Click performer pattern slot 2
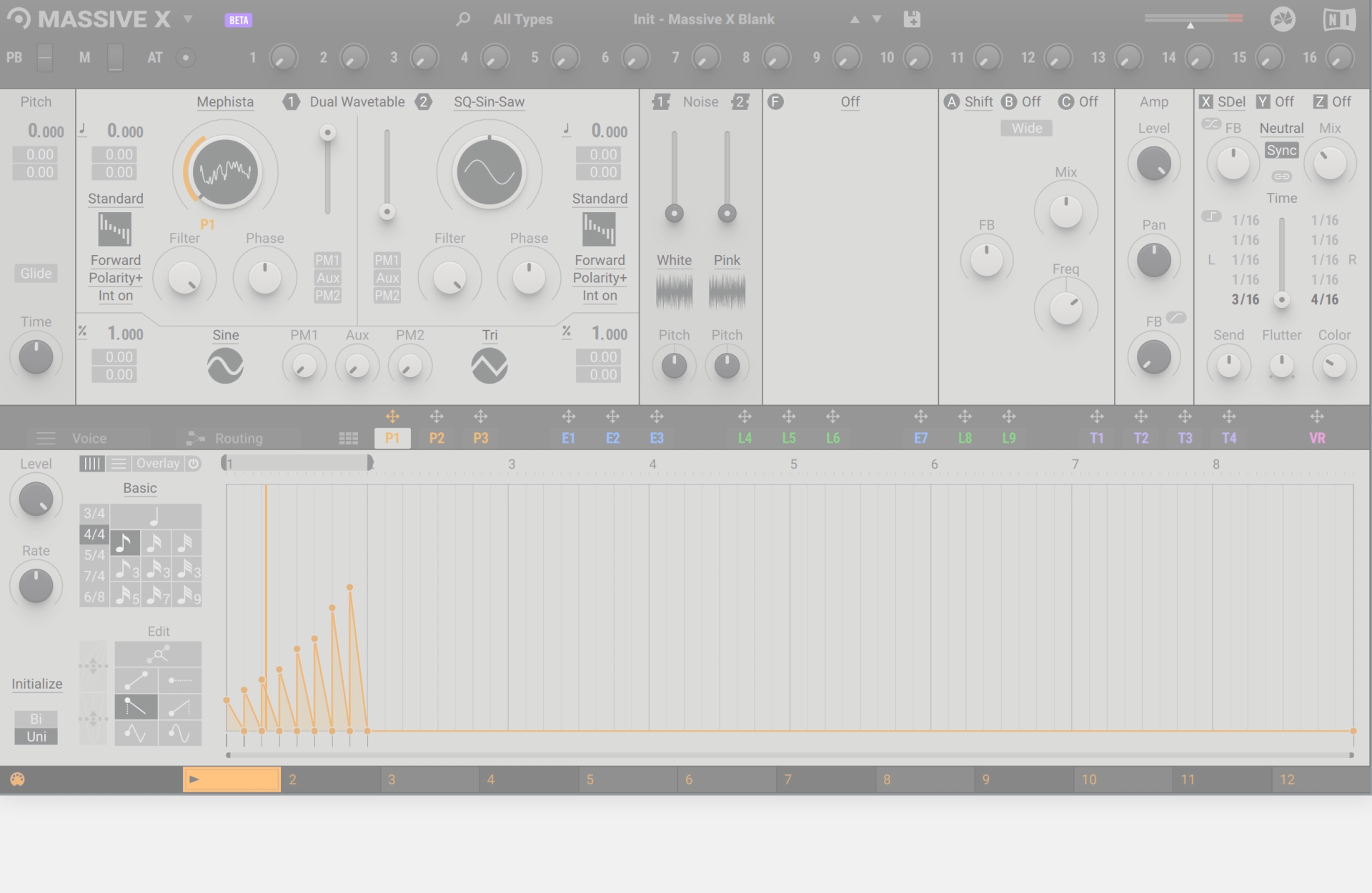1372x893 pixels. 331,779
